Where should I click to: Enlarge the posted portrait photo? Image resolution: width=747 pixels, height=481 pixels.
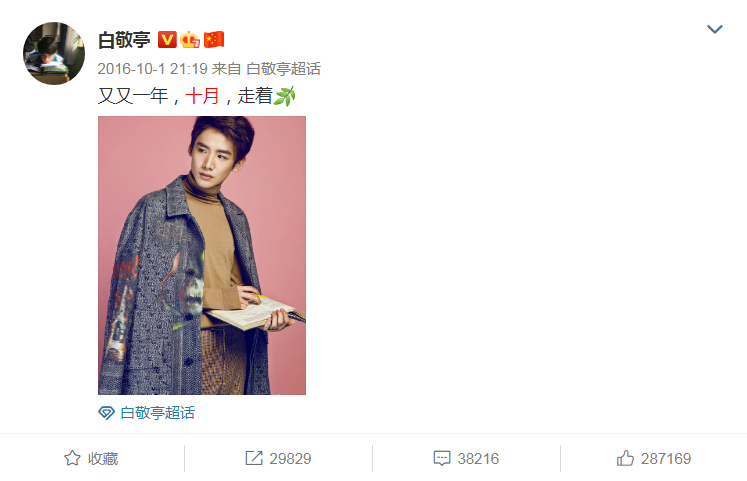point(202,255)
